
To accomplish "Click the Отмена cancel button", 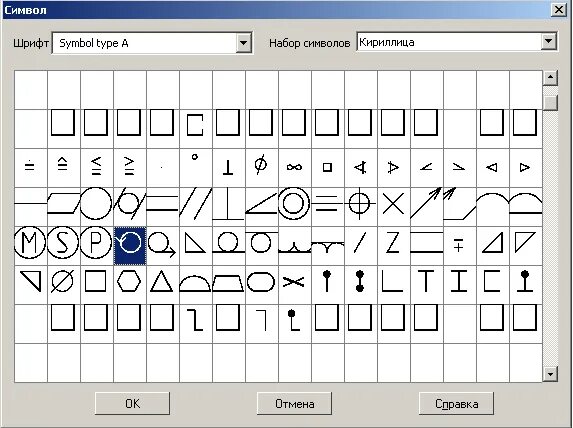I will [x=295, y=404].
